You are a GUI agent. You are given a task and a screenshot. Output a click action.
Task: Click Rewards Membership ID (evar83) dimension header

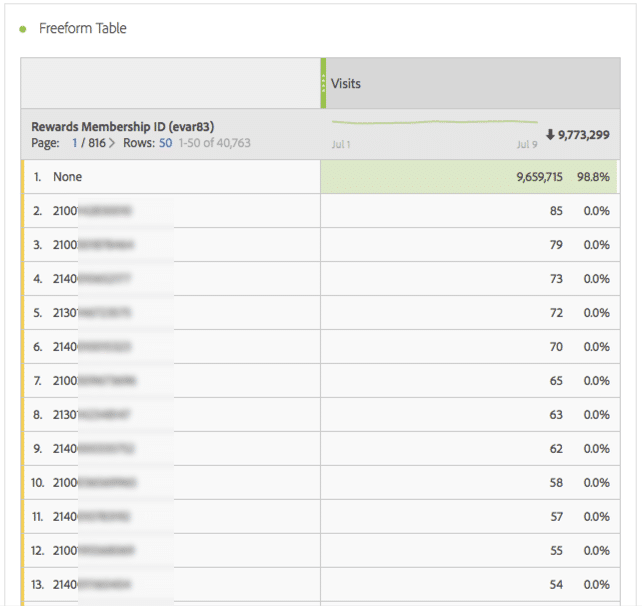122,126
